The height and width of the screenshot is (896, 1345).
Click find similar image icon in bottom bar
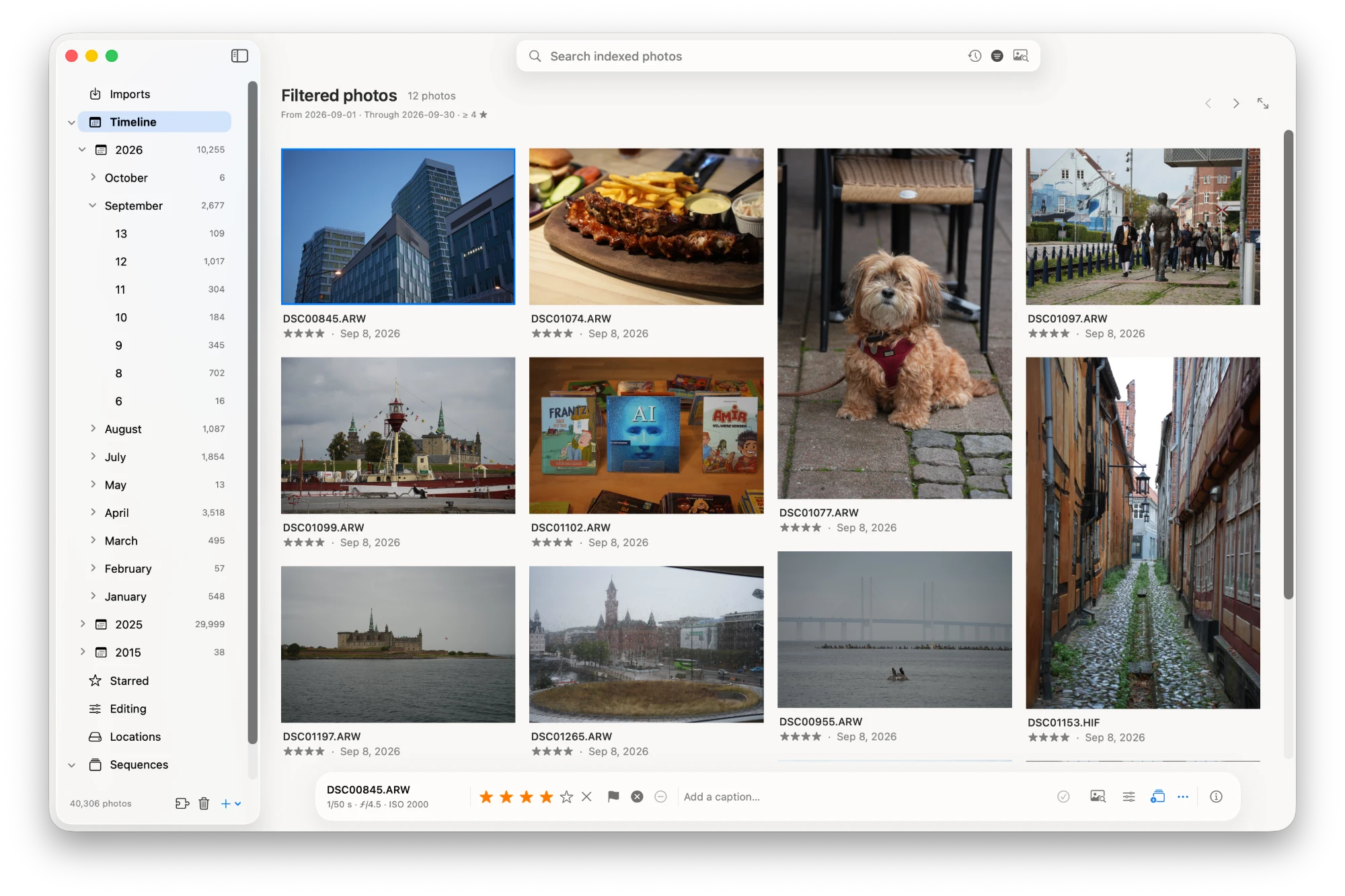(x=1098, y=797)
